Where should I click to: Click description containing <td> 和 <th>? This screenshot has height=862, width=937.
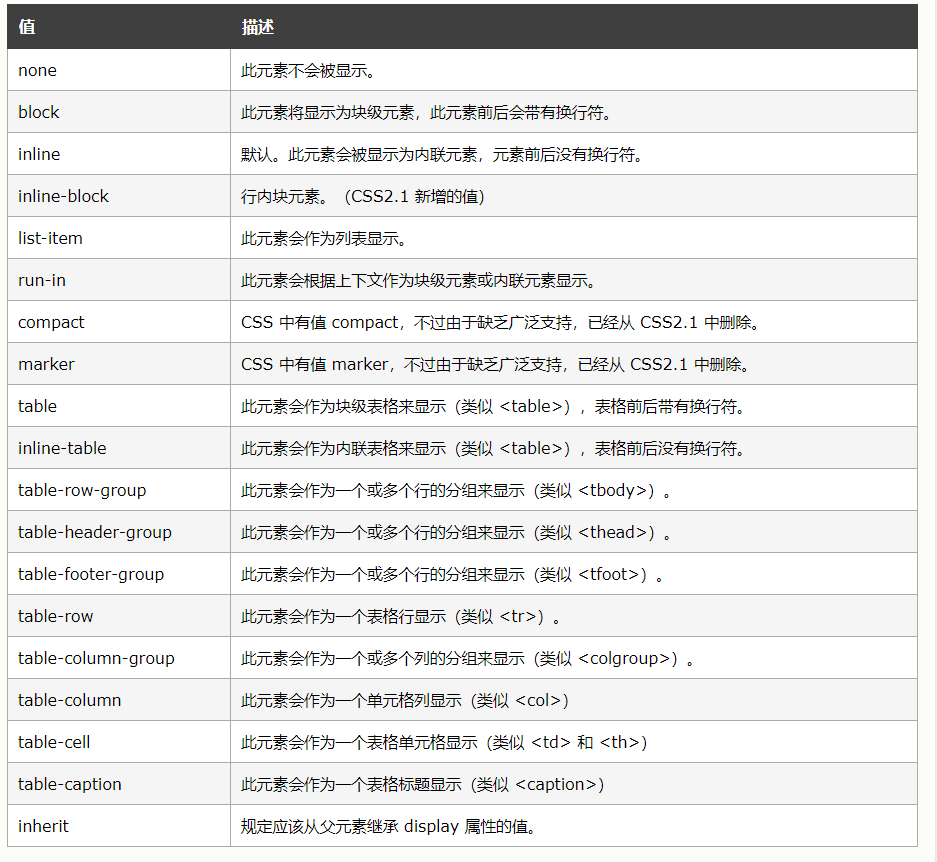click(445, 742)
